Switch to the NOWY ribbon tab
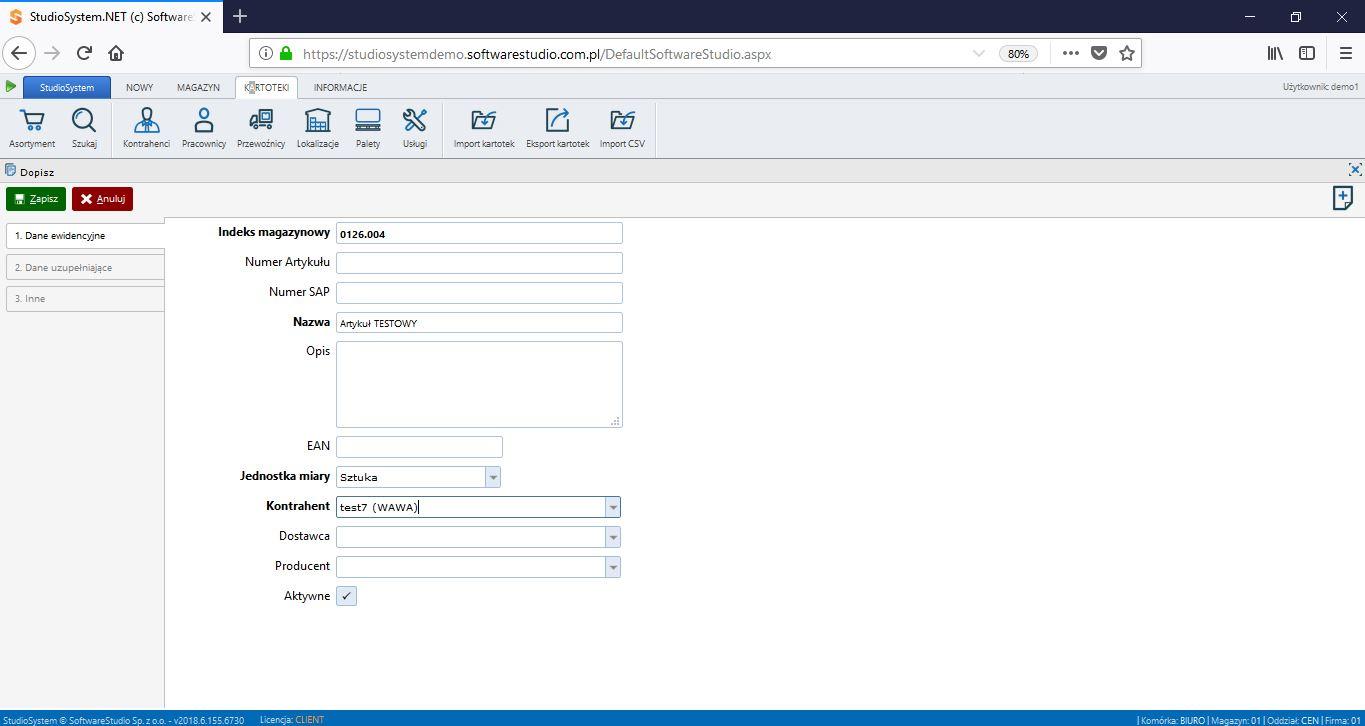This screenshot has height=726, width=1365. pyautogui.click(x=140, y=87)
